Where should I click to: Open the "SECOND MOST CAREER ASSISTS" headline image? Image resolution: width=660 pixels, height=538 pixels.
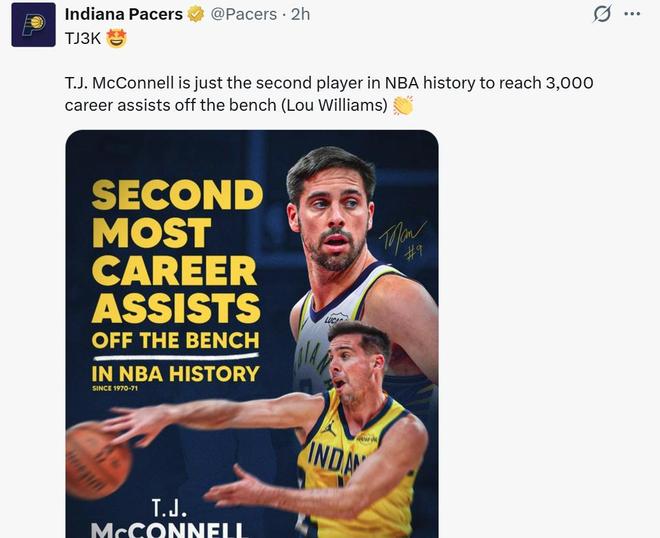[176, 251]
